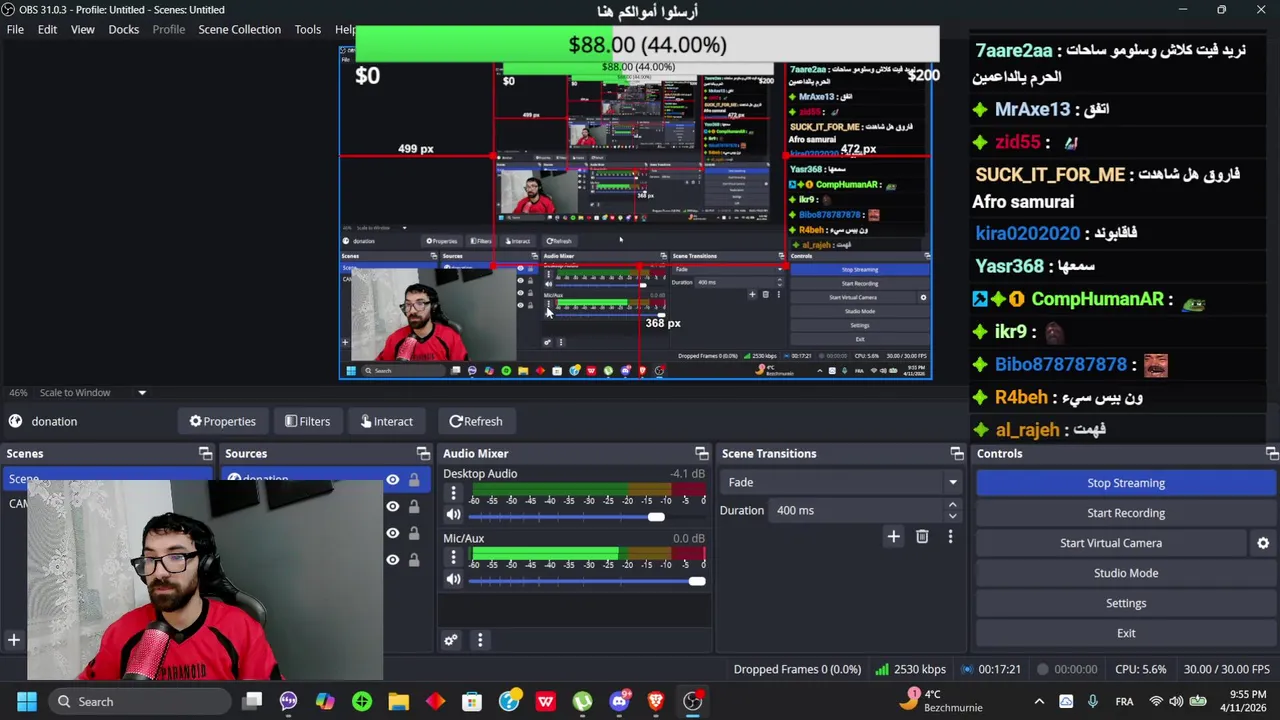The height and width of the screenshot is (720, 1280).
Task: Click the red diamond taskbar icon
Action: click(x=435, y=701)
